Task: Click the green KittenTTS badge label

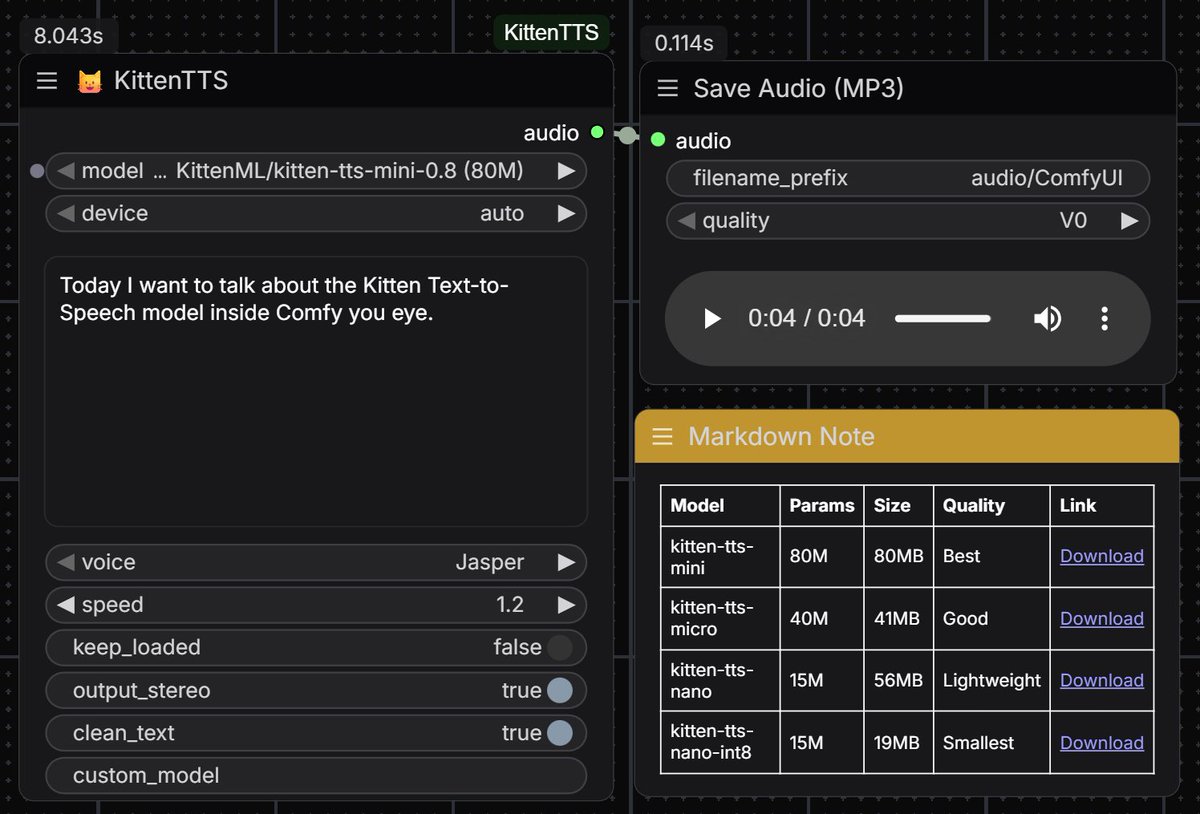Action: pyautogui.click(x=551, y=32)
